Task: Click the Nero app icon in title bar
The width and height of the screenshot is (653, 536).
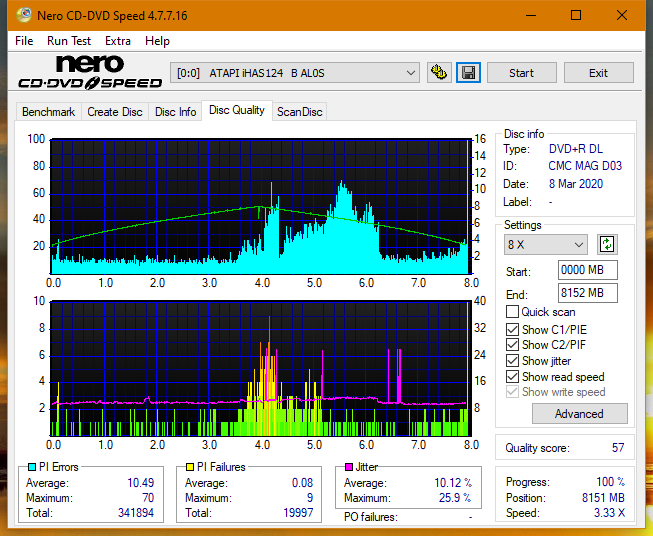Action: pos(24,15)
